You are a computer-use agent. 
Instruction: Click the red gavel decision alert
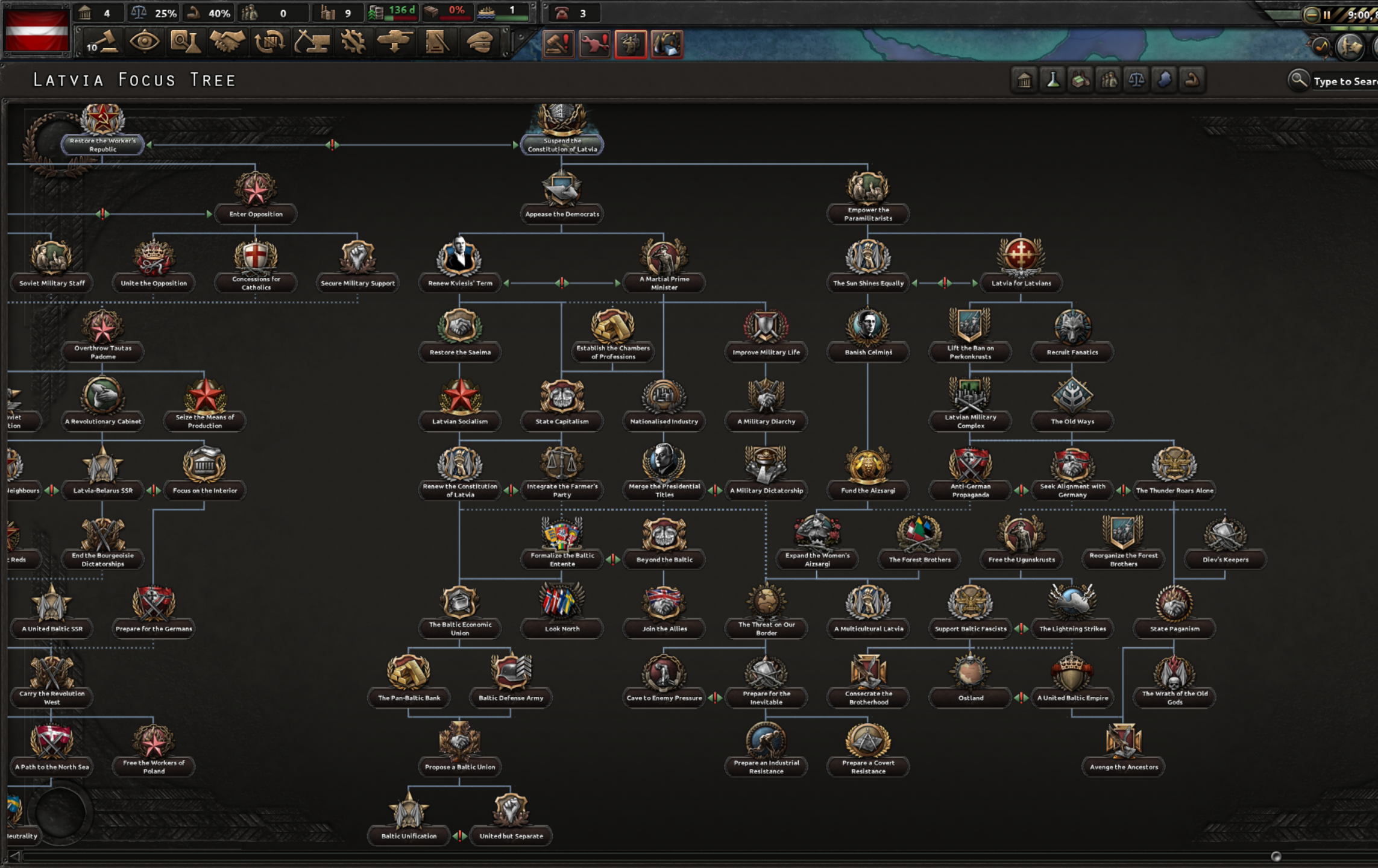[x=558, y=44]
